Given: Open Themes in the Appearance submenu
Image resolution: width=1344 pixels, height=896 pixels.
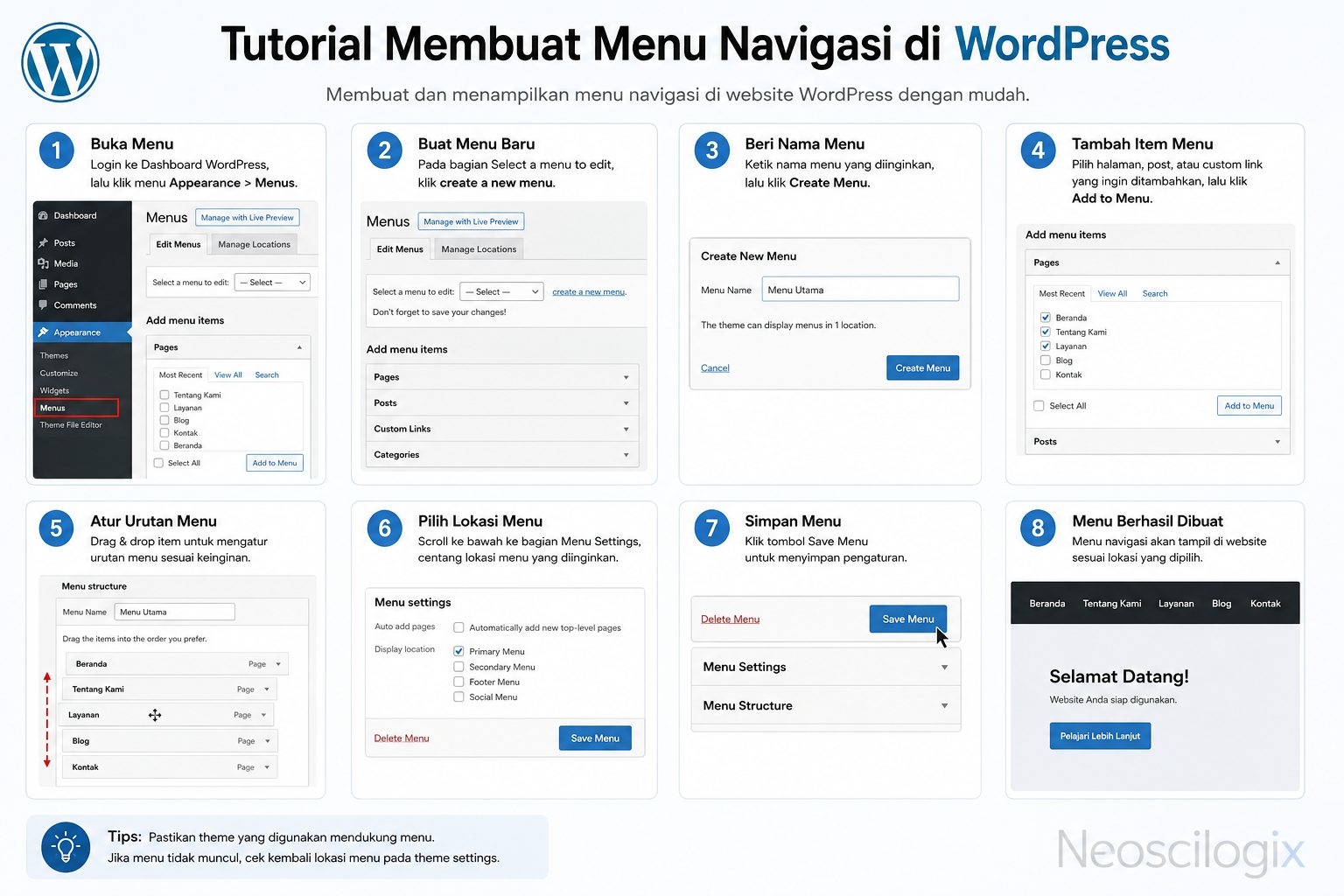Looking at the screenshot, I should click(54, 356).
